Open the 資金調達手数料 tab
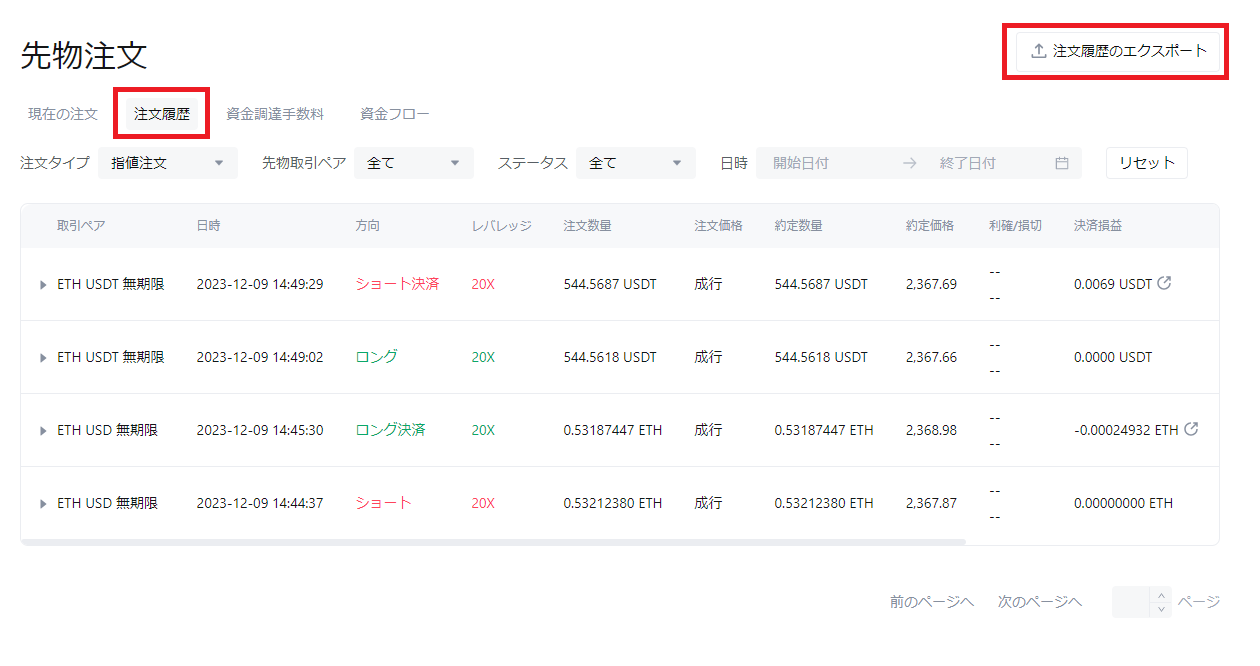The width and height of the screenshot is (1260, 666). click(x=275, y=114)
